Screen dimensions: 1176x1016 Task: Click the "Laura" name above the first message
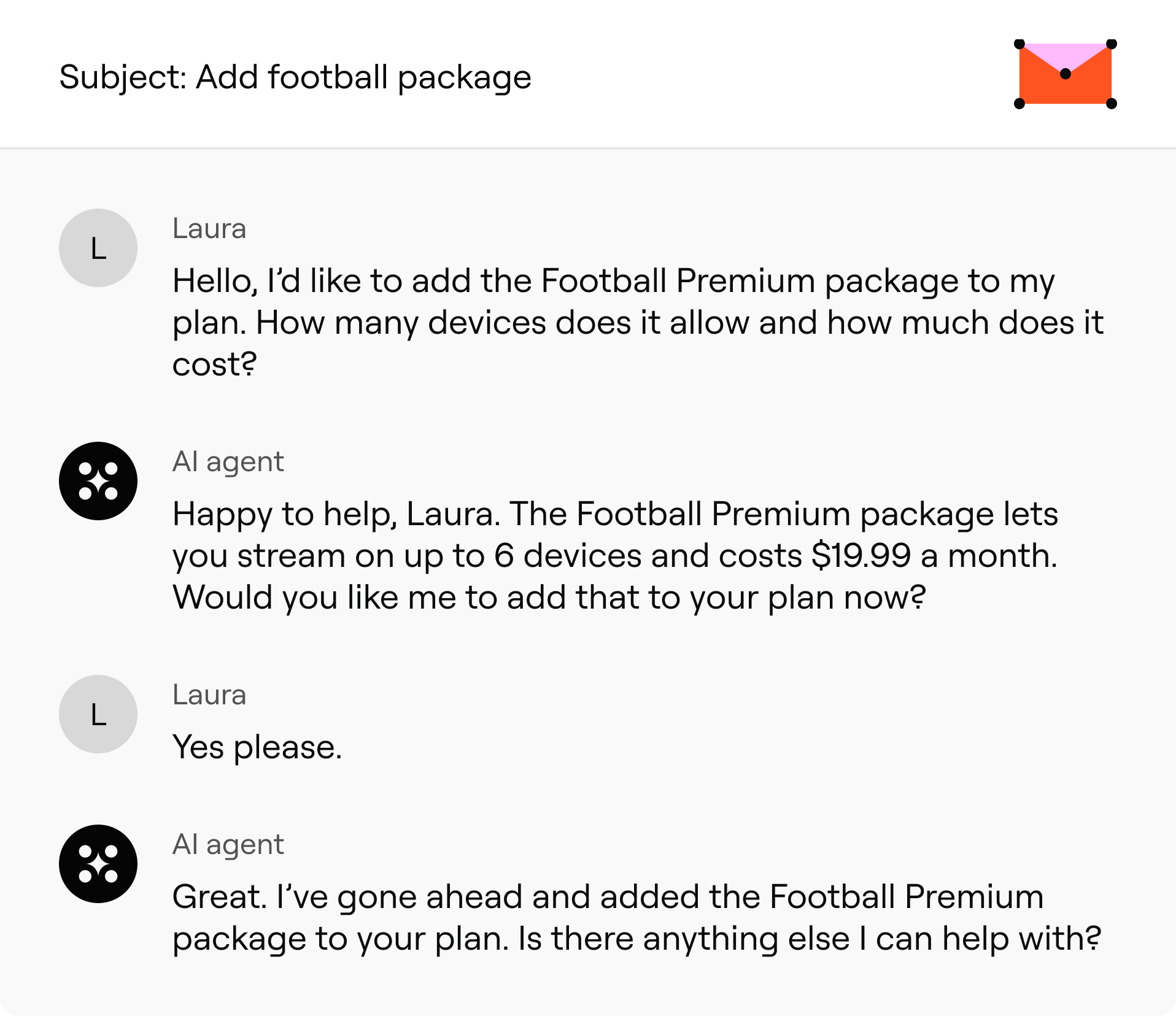(x=209, y=228)
